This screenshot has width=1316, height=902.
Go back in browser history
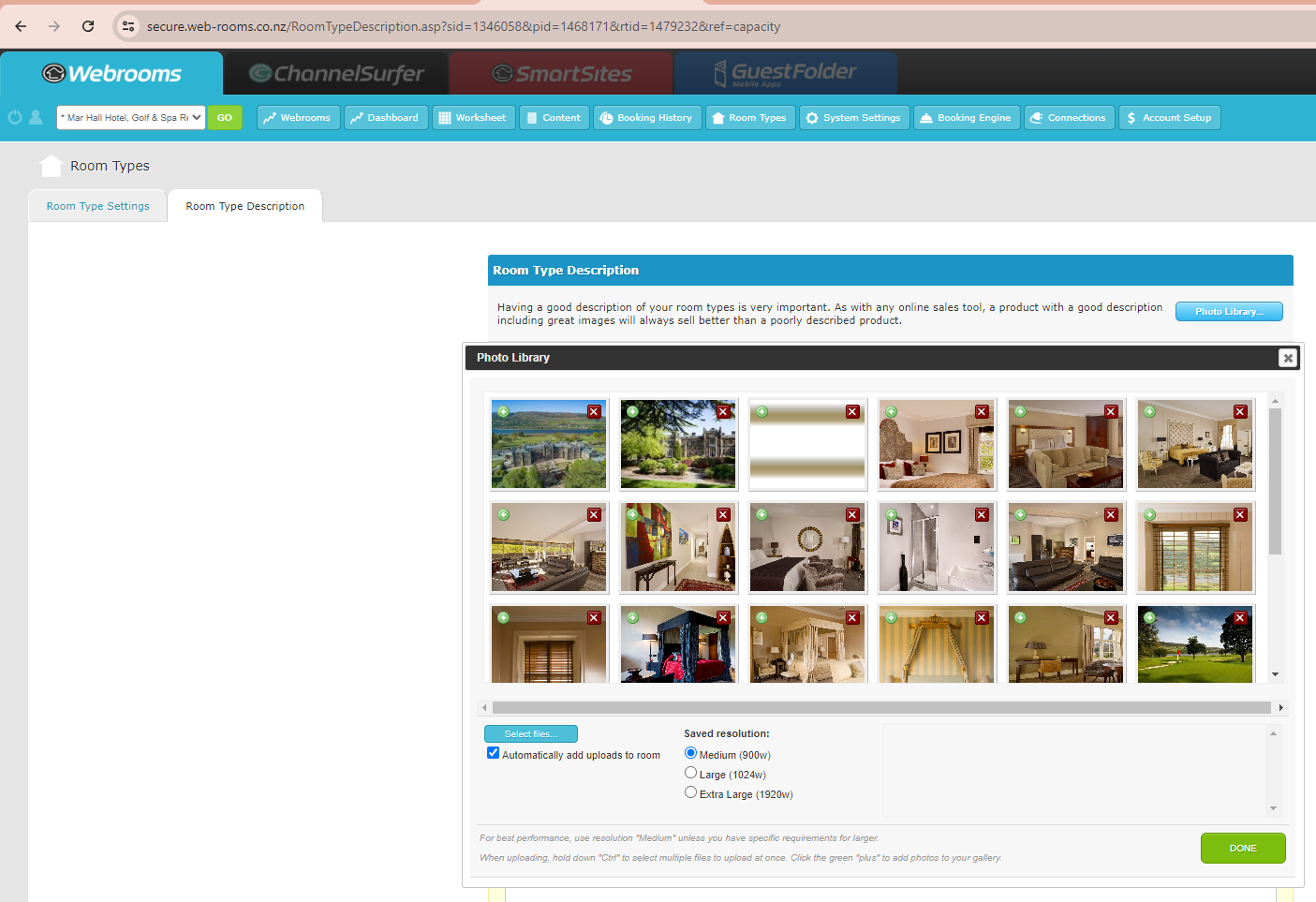pyautogui.click(x=21, y=26)
